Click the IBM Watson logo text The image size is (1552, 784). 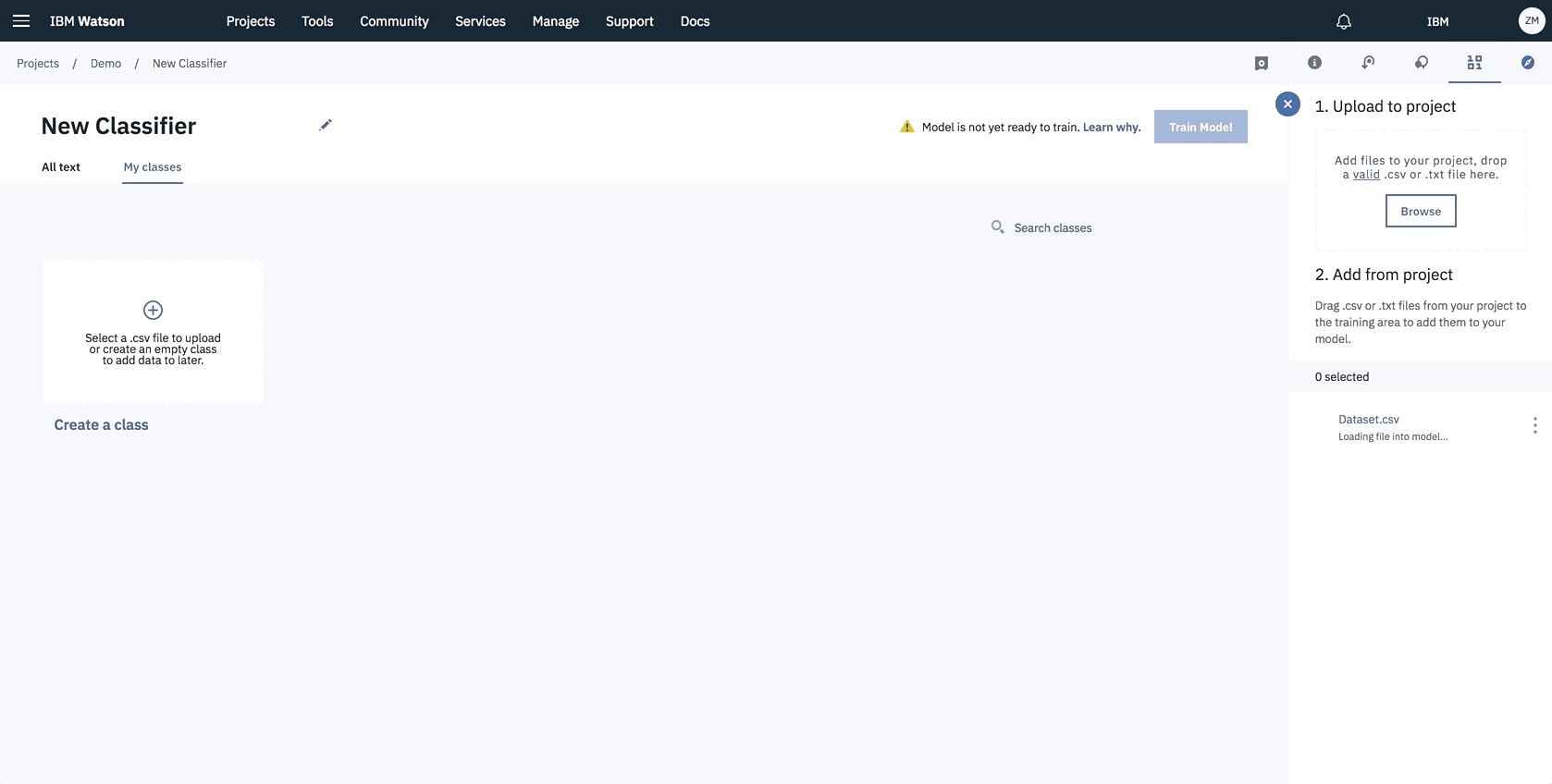[x=87, y=21]
